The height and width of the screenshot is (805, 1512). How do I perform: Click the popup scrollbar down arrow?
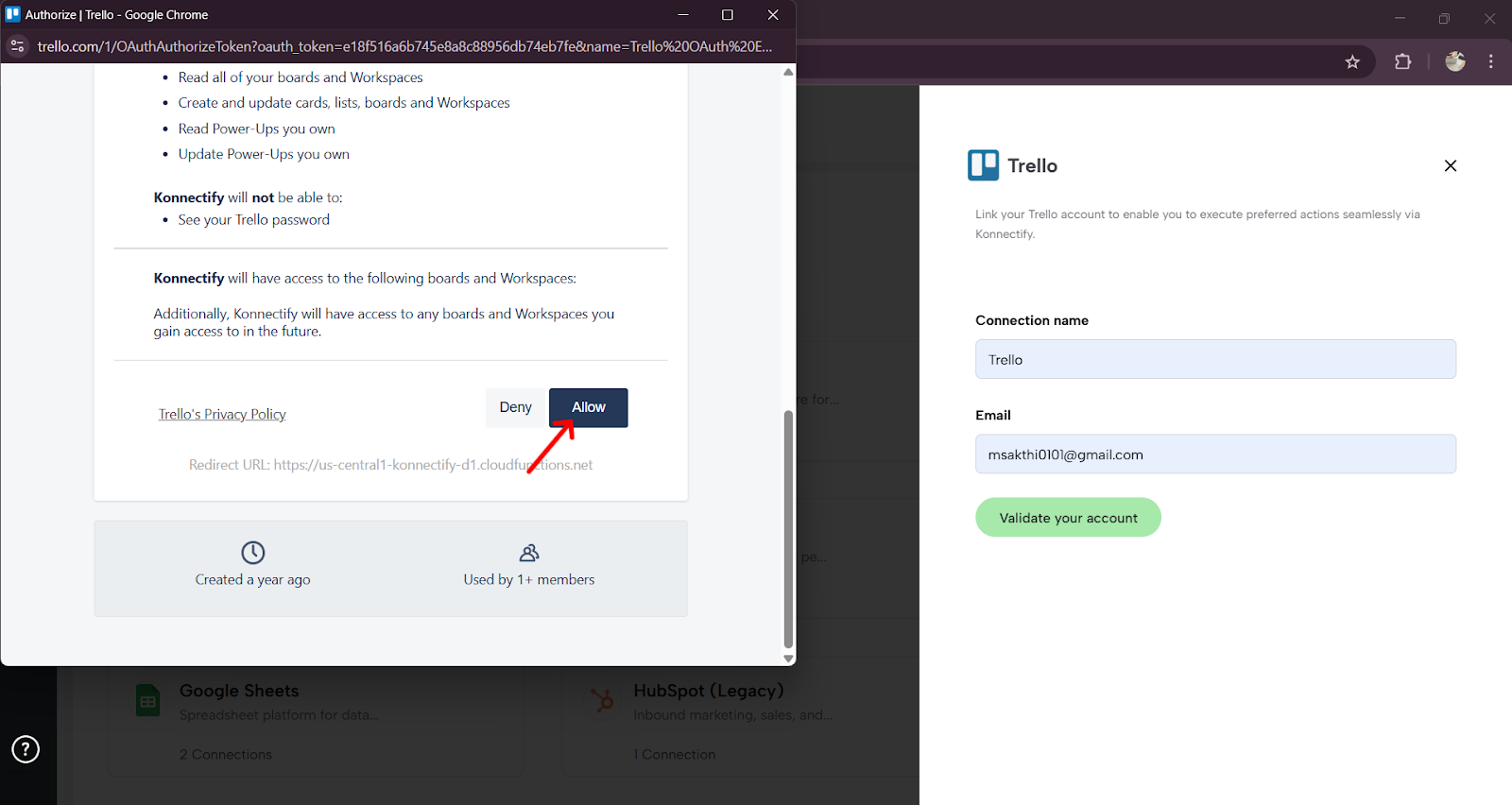click(x=788, y=659)
